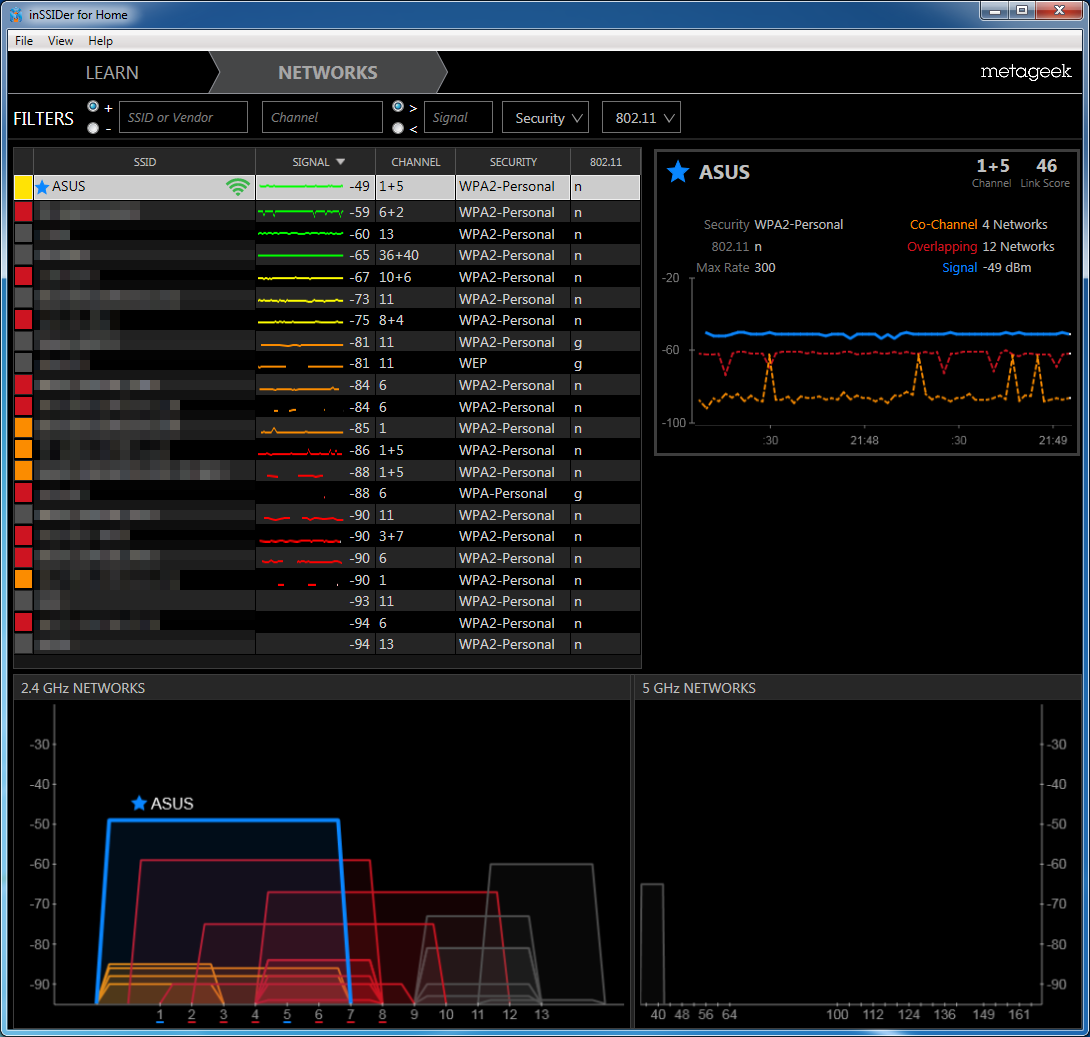Open the Security filter dropdown

tap(546, 117)
